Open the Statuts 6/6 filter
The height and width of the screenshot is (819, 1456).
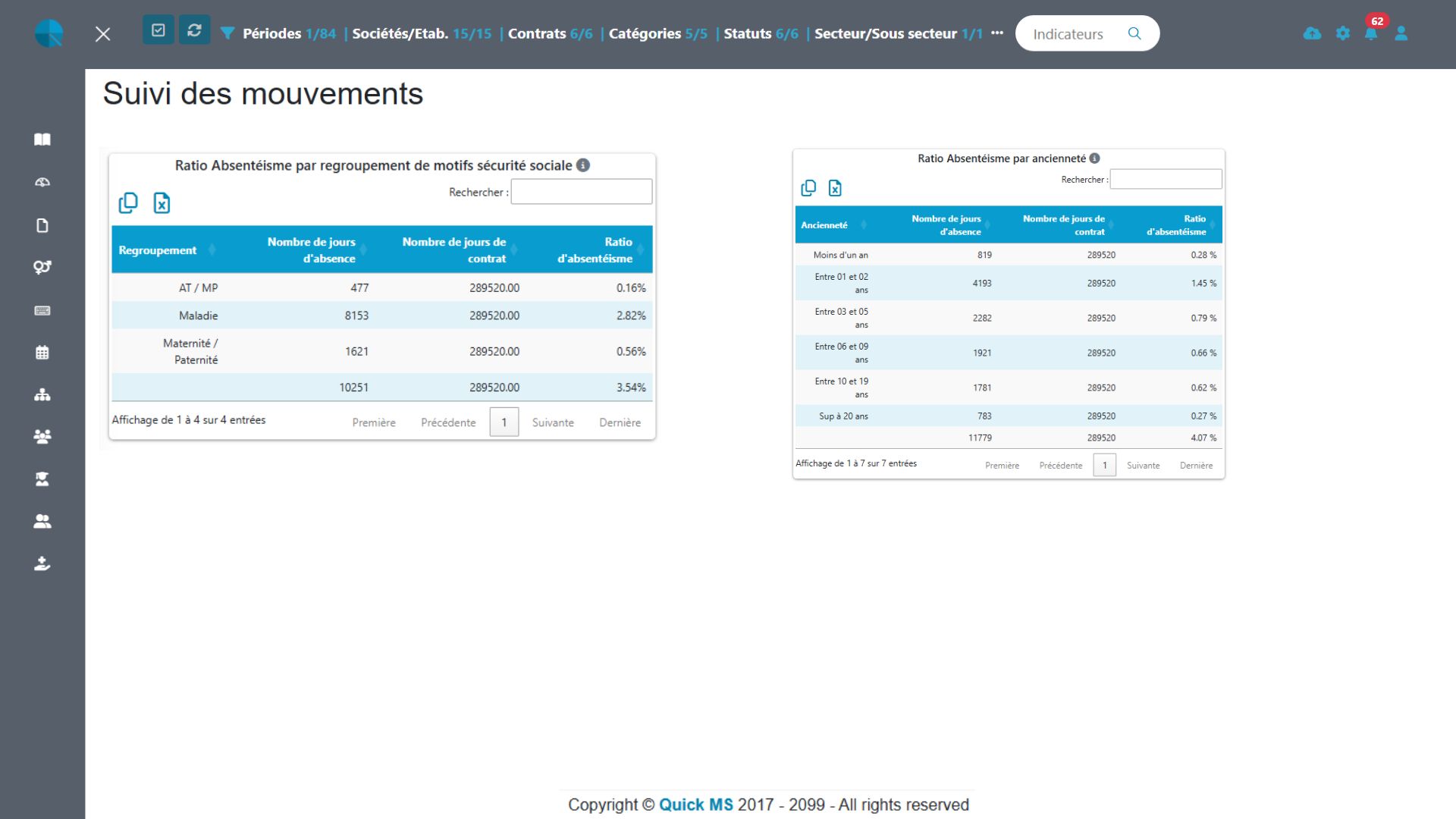pyautogui.click(x=761, y=33)
